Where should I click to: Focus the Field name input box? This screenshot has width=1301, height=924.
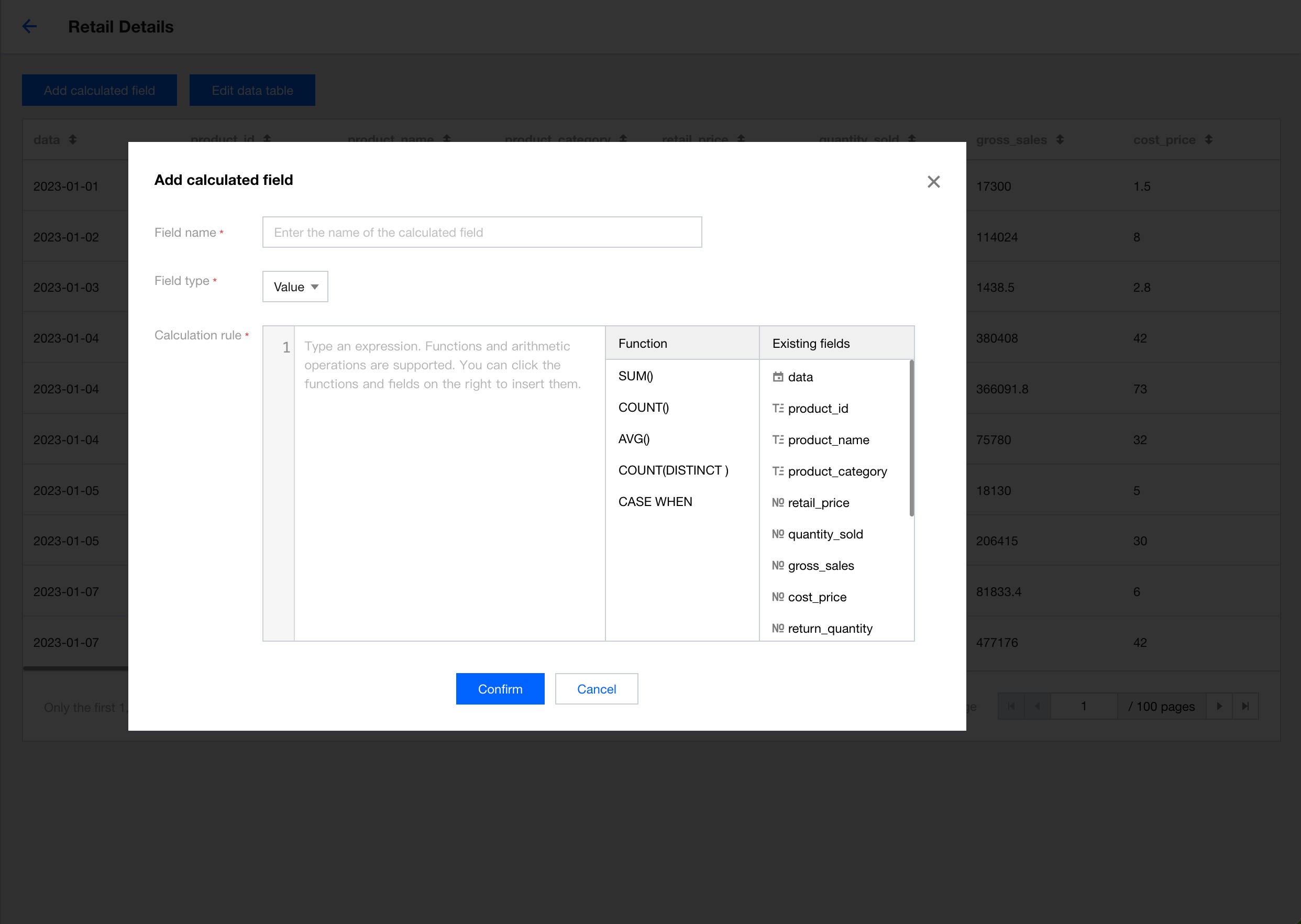(482, 232)
